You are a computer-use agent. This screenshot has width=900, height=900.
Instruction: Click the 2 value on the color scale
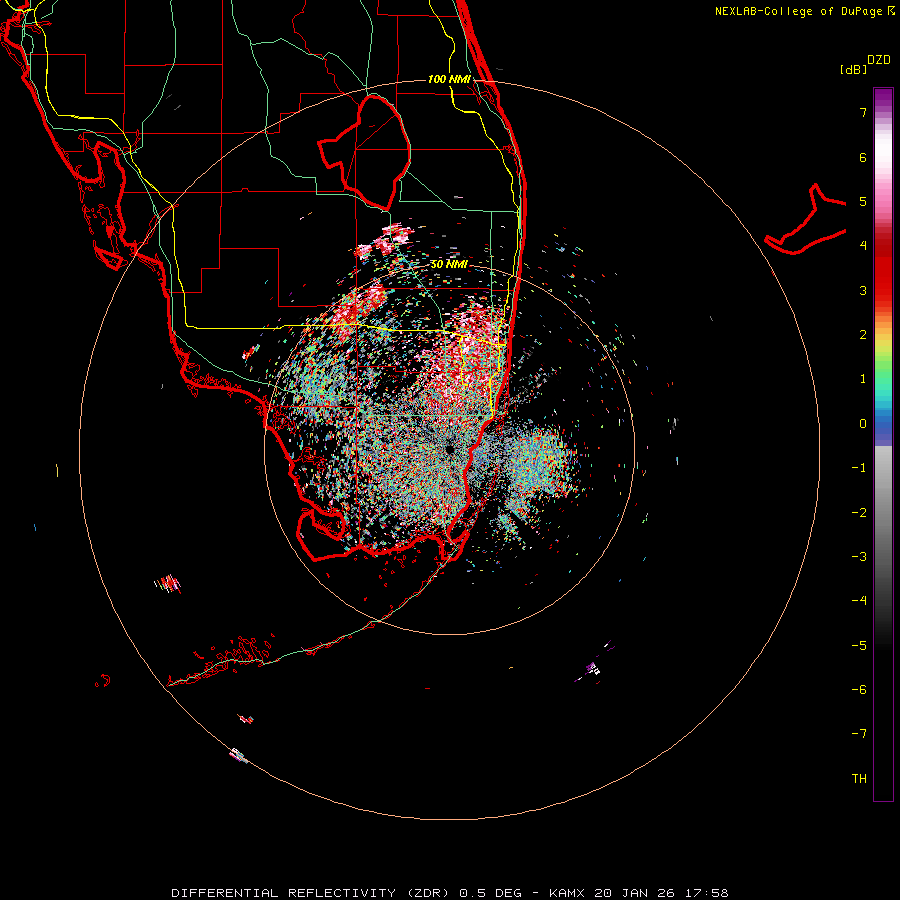click(x=863, y=335)
